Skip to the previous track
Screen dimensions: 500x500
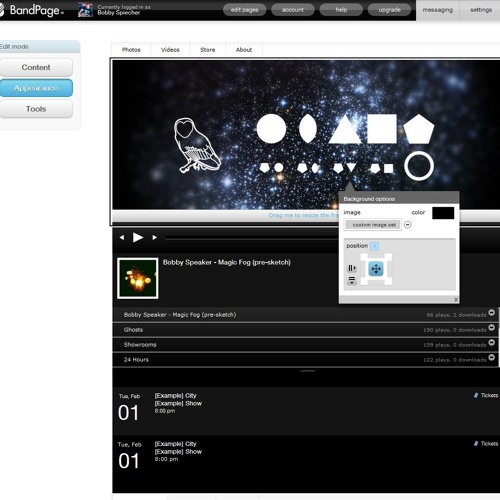tap(122, 237)
